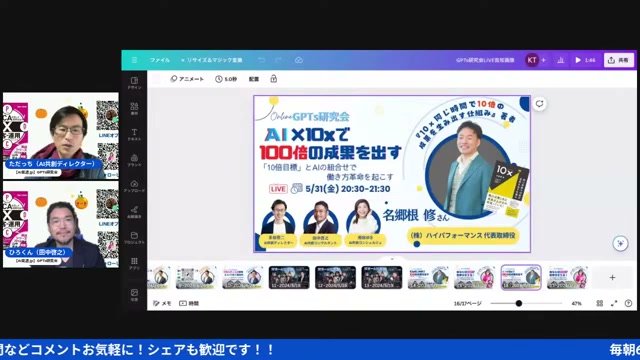Image resolution: width=640 pixels, height=360 pixels.
Task: Click the KT user avatar
Action: [x=532, y=60]
